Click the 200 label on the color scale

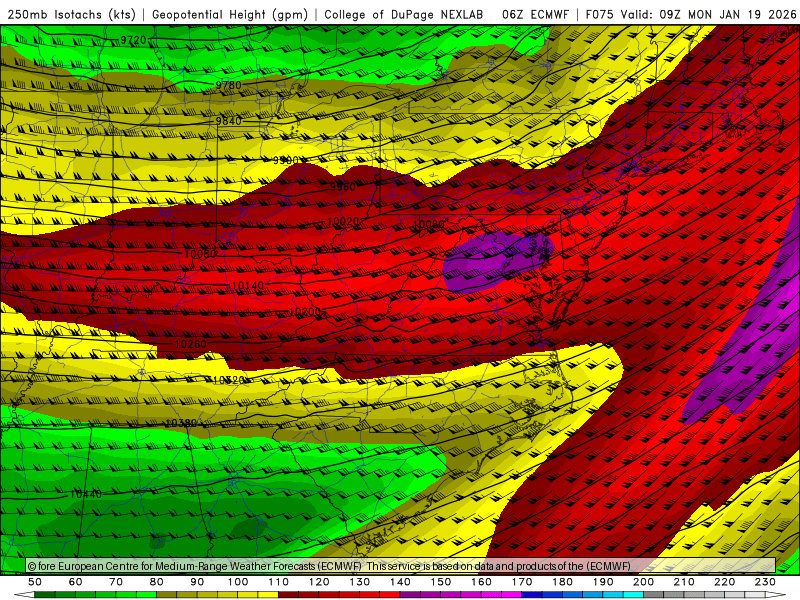coord(644,582)
